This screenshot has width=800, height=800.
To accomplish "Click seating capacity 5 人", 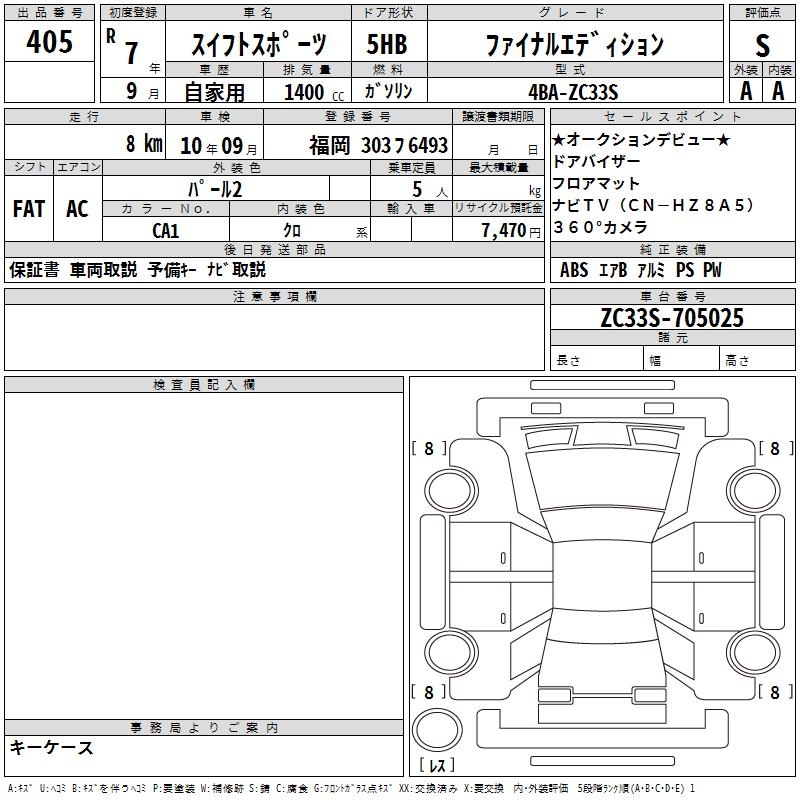I will (430, 190).
